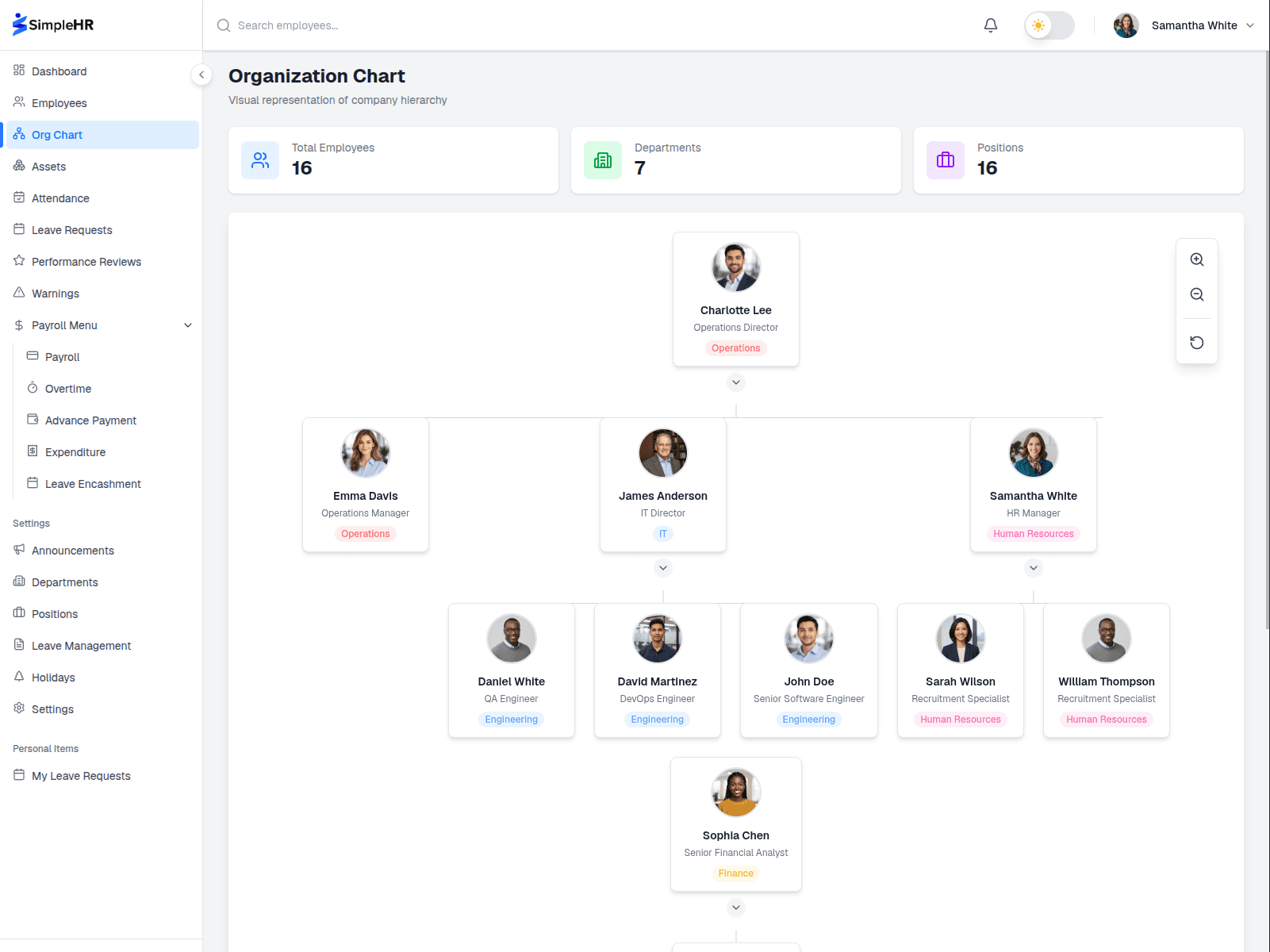Zoom in on the org chart
The width and height of the screenshot is (1270, 952).
click(1196, 259)
